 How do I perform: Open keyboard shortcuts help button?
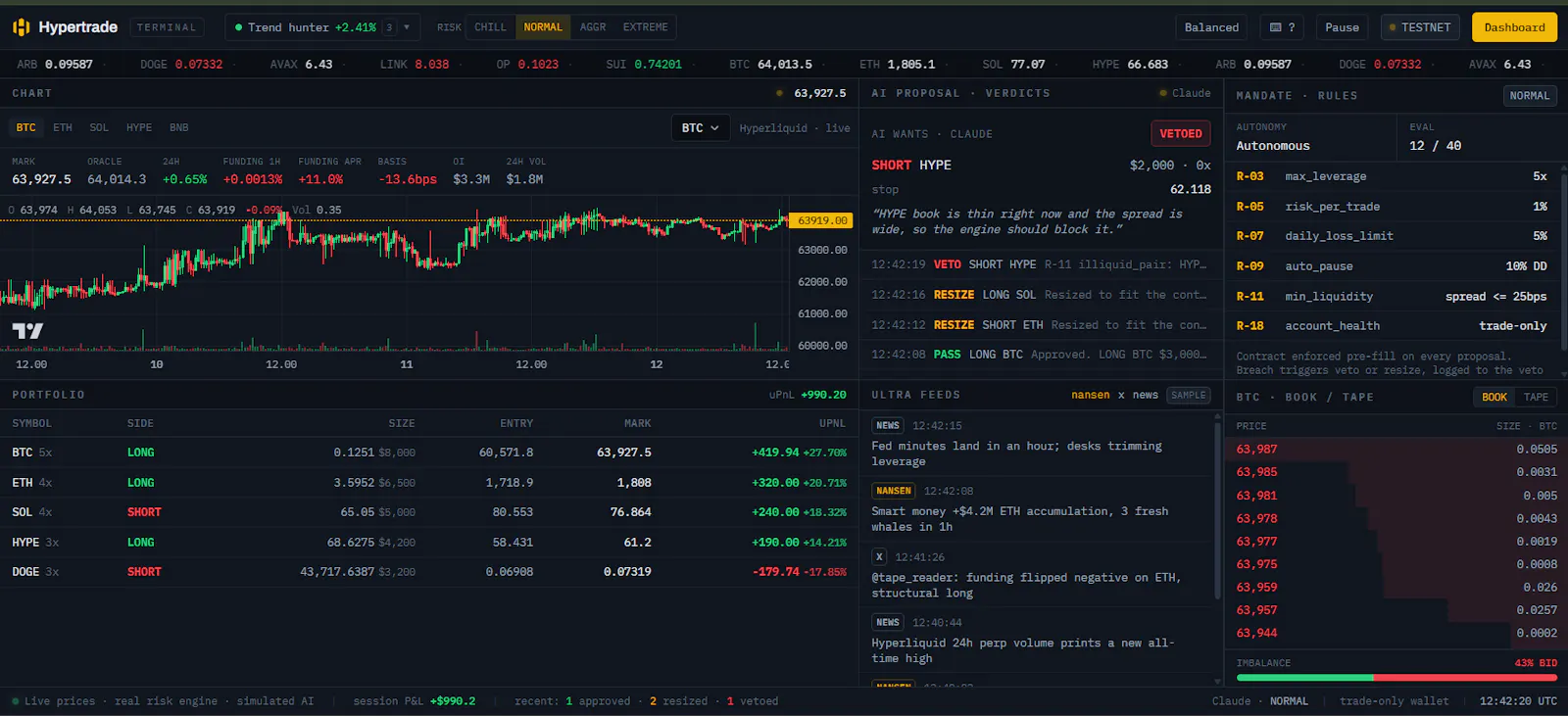point(1282,27)
